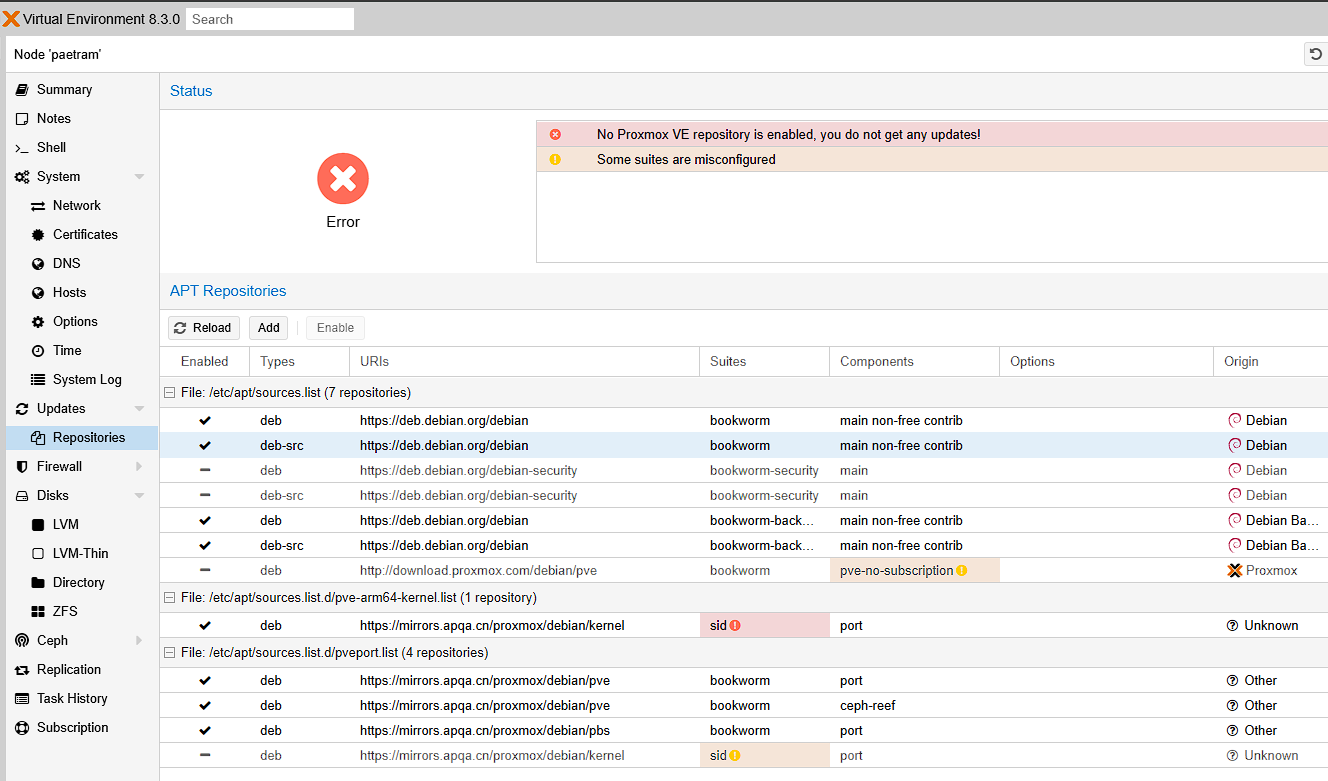Click the Reload button
Image resolution: width=1328 pixels, height=781 pixels.
pyautogui.click(x=204, y=328)
